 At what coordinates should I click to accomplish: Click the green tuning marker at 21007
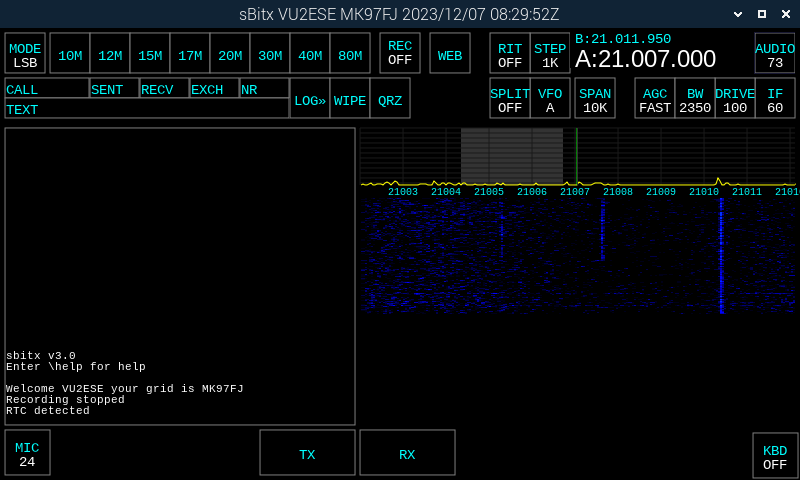click(x=577, y=156)
